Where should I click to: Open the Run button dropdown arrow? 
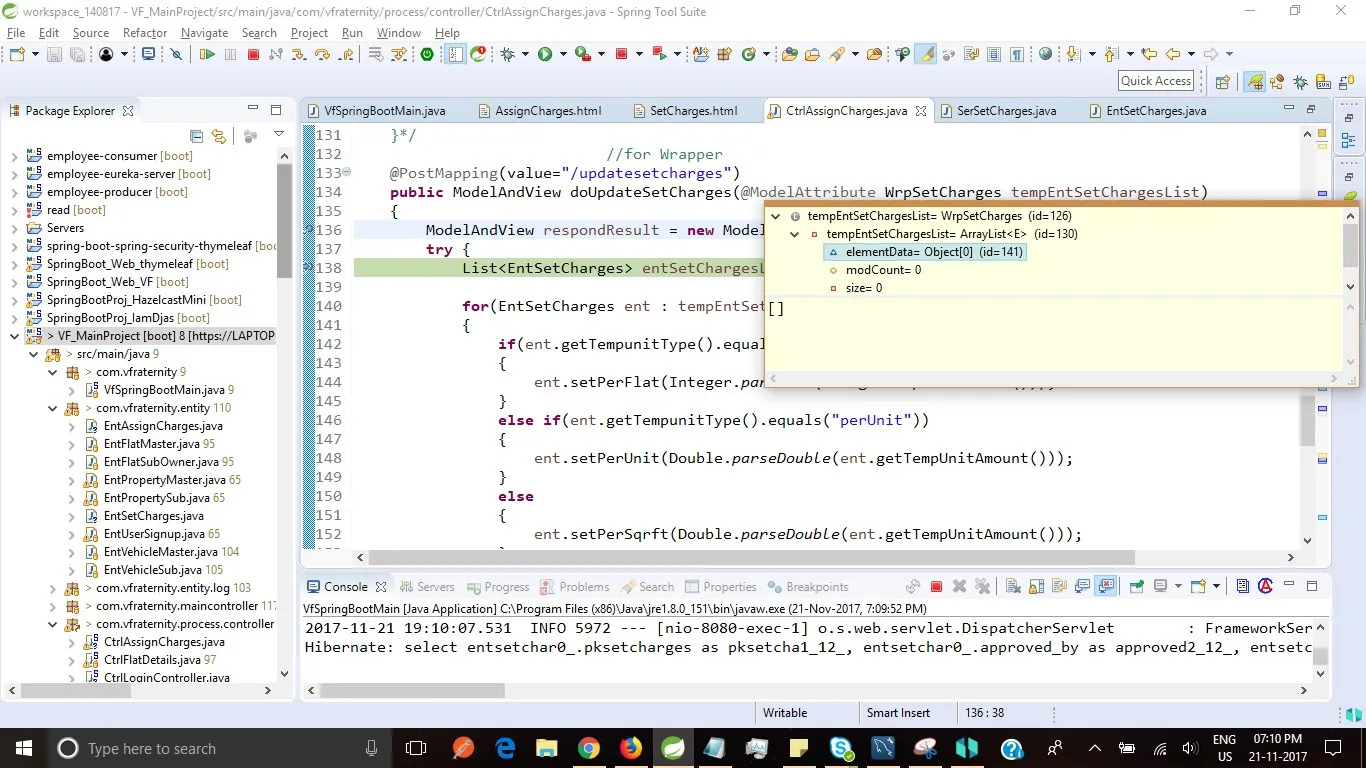(x=563, y=54)
